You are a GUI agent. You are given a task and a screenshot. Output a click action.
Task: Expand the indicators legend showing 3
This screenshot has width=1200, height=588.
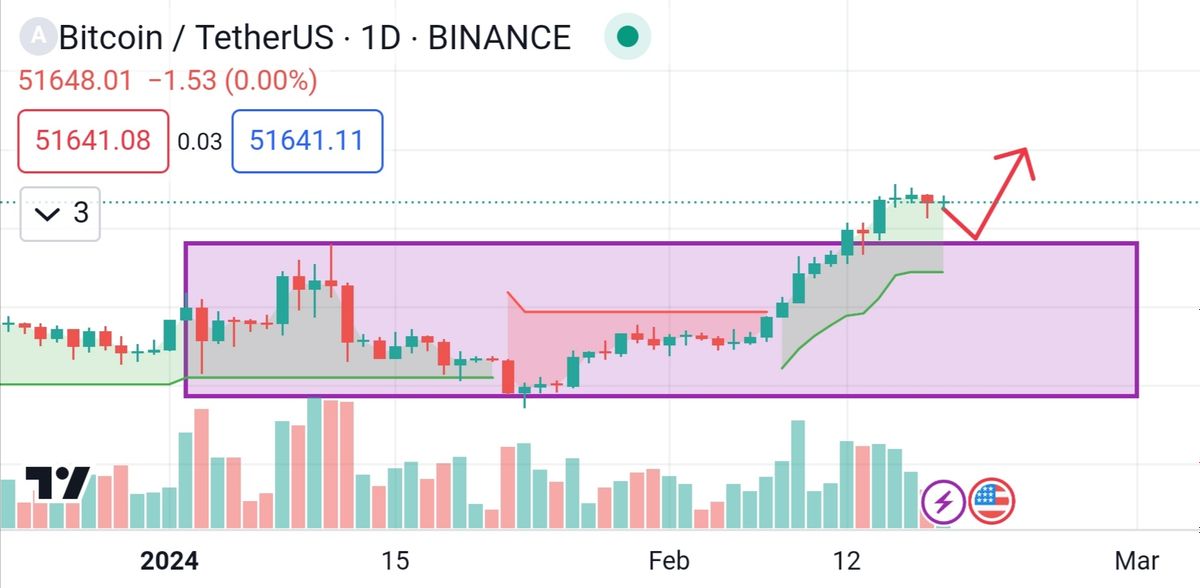[60, 213]
